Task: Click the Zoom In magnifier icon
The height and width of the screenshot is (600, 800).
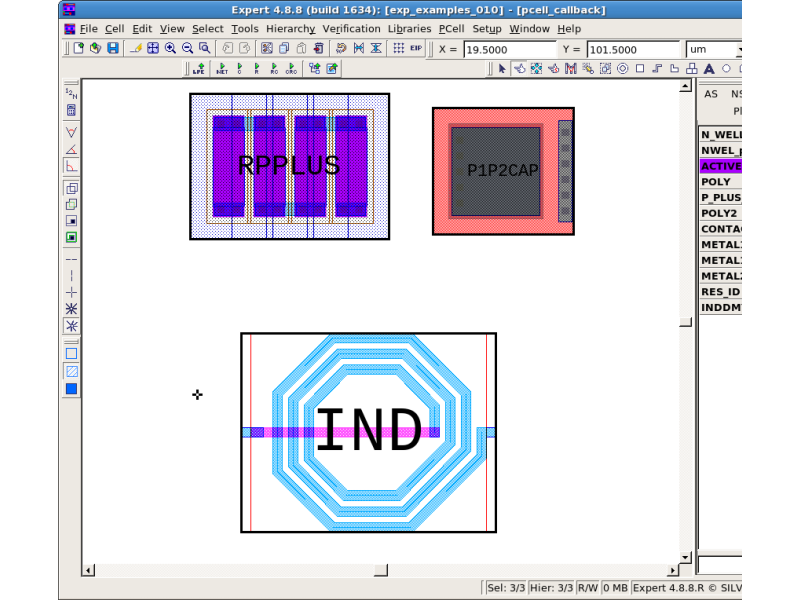Action: click(x=170, y=48)
